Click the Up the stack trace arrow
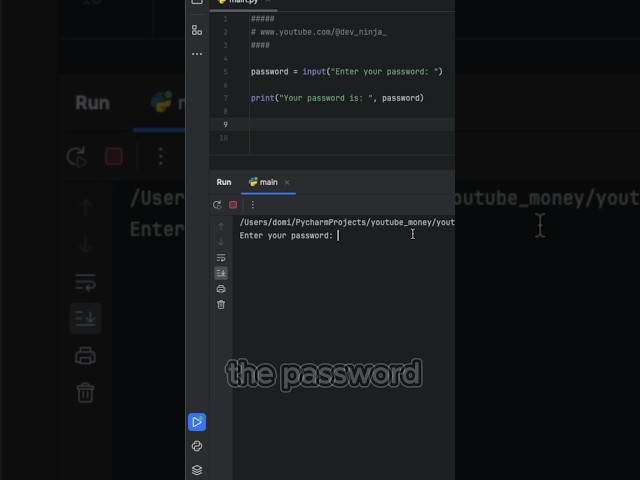 coord(221,226)
